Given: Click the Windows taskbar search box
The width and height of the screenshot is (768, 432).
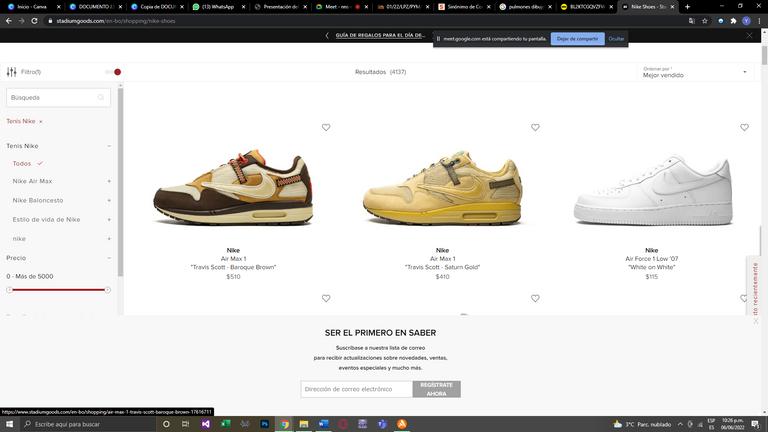Looking at the screenshot, I should (x=88, y=424).
